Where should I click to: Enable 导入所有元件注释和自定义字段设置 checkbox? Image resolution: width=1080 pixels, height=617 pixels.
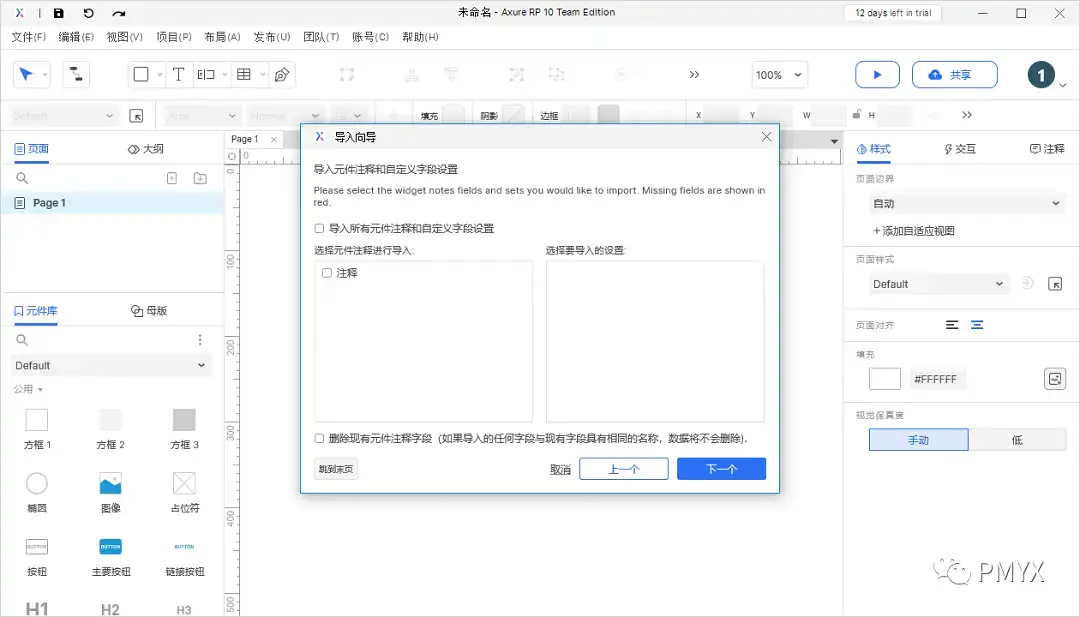319,226
